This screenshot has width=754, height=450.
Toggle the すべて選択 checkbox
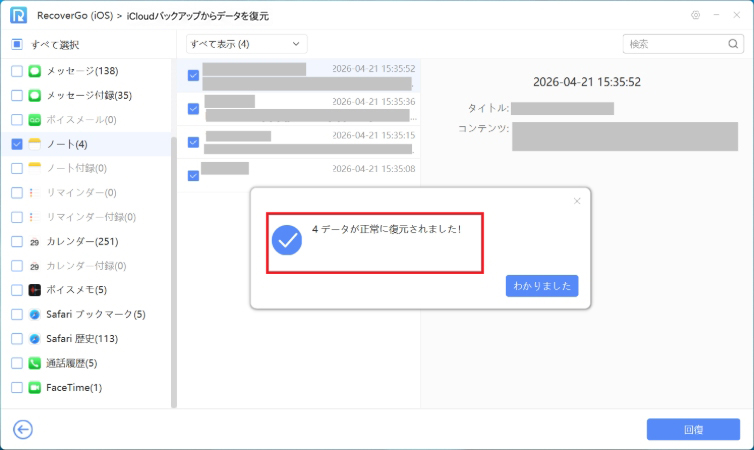tap(17, 44)
